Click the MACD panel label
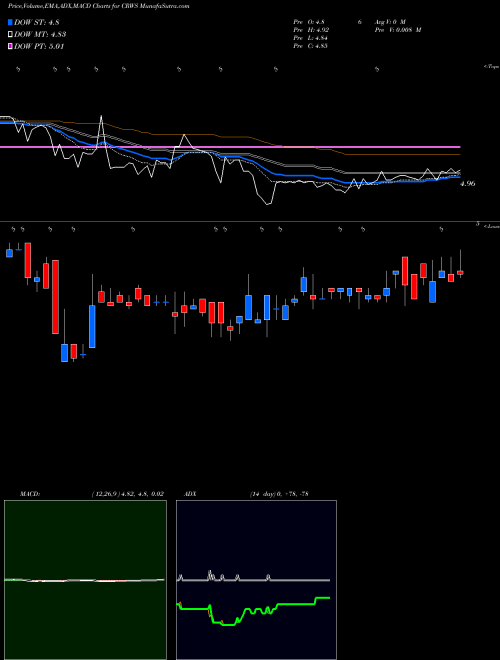500x660 pixels. click(x=30, y=494)
